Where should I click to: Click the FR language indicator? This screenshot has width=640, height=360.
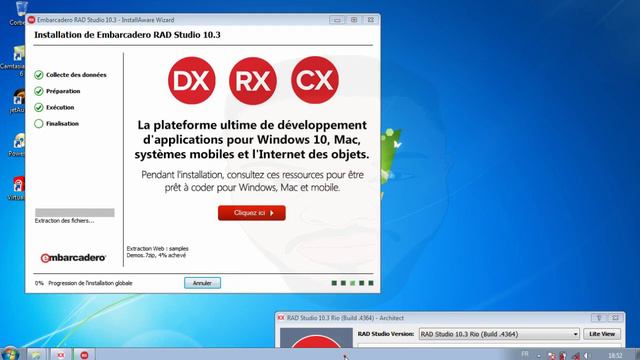coord(525,354)
